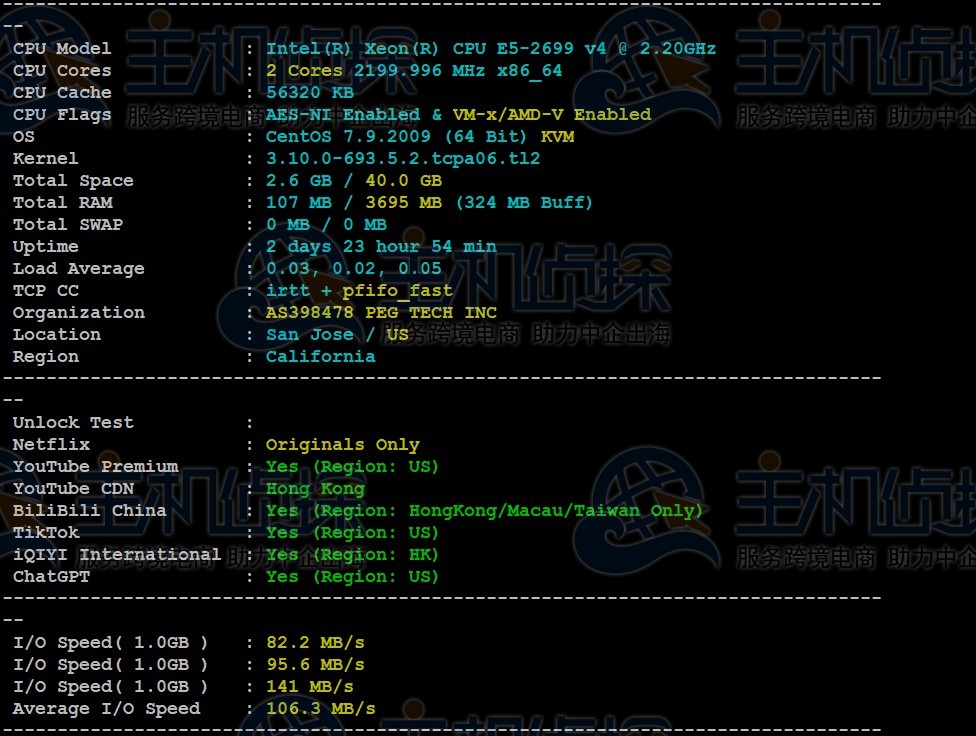Select the Kernel label

(x=45, y=159)
